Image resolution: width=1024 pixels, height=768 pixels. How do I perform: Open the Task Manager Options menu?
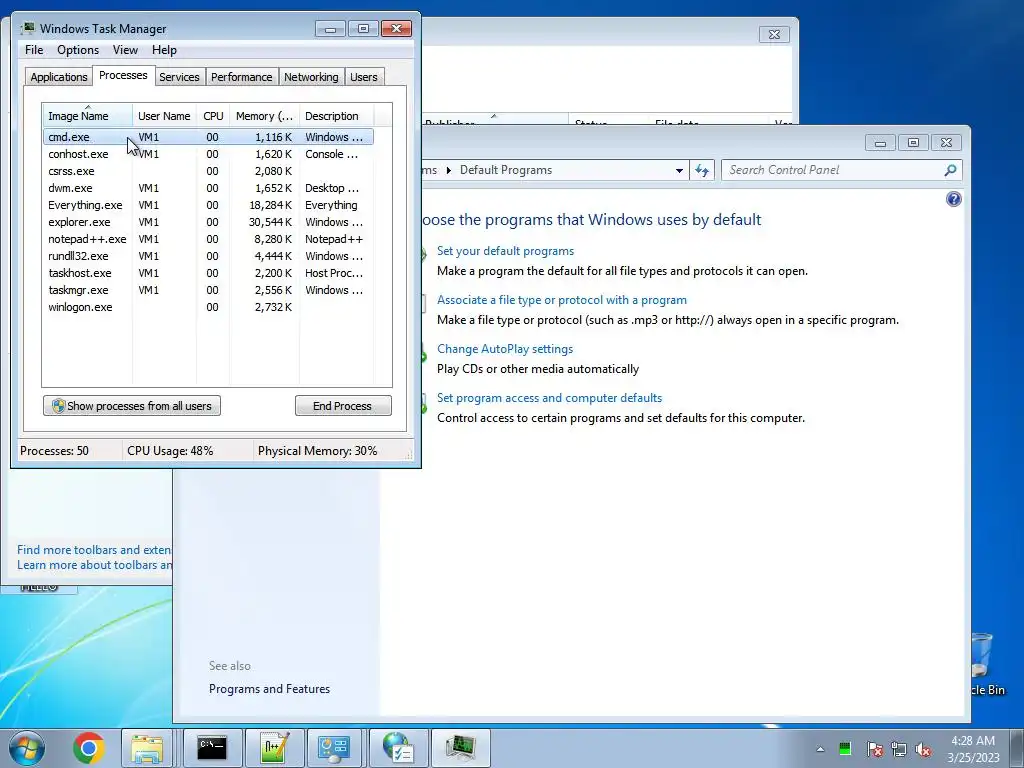pos(78,50)
